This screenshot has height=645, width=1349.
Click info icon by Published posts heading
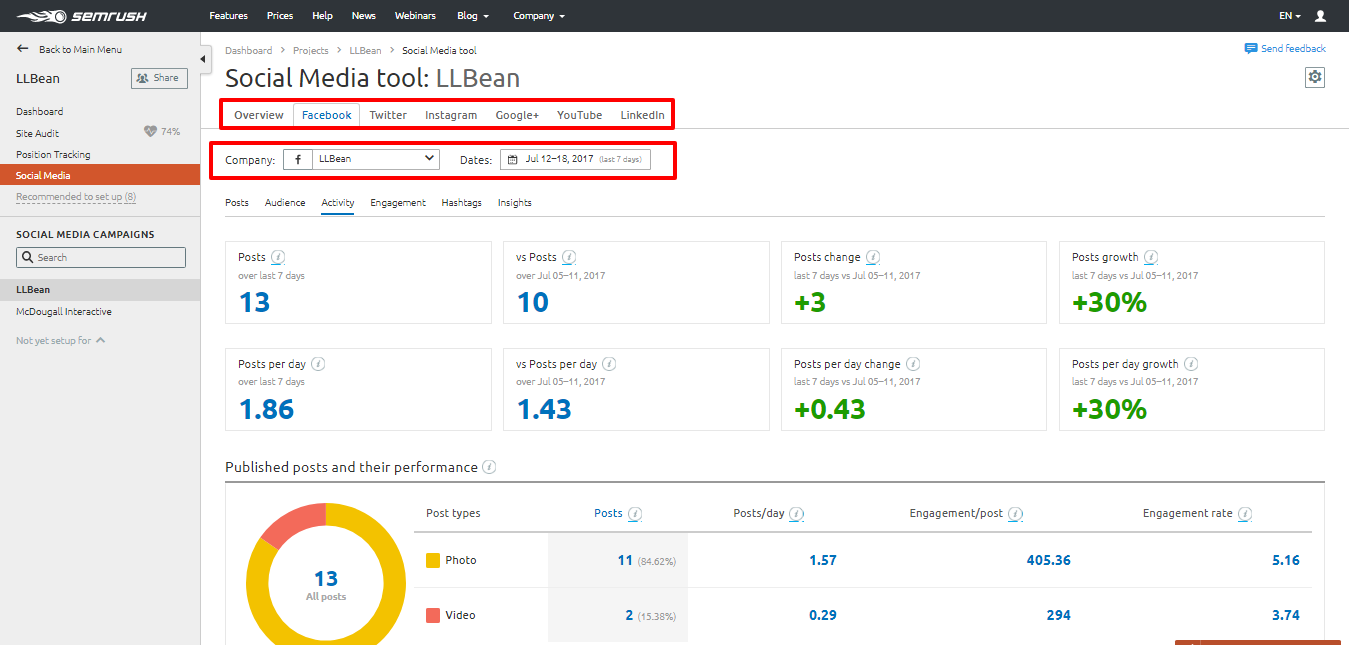489,467
